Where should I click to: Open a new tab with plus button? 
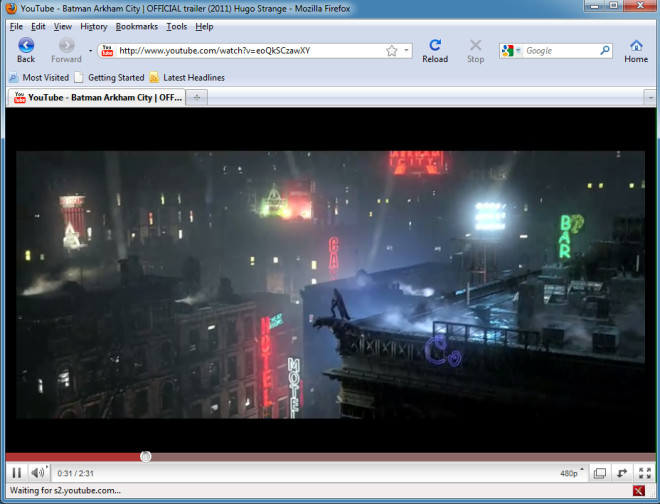point(197,98)
